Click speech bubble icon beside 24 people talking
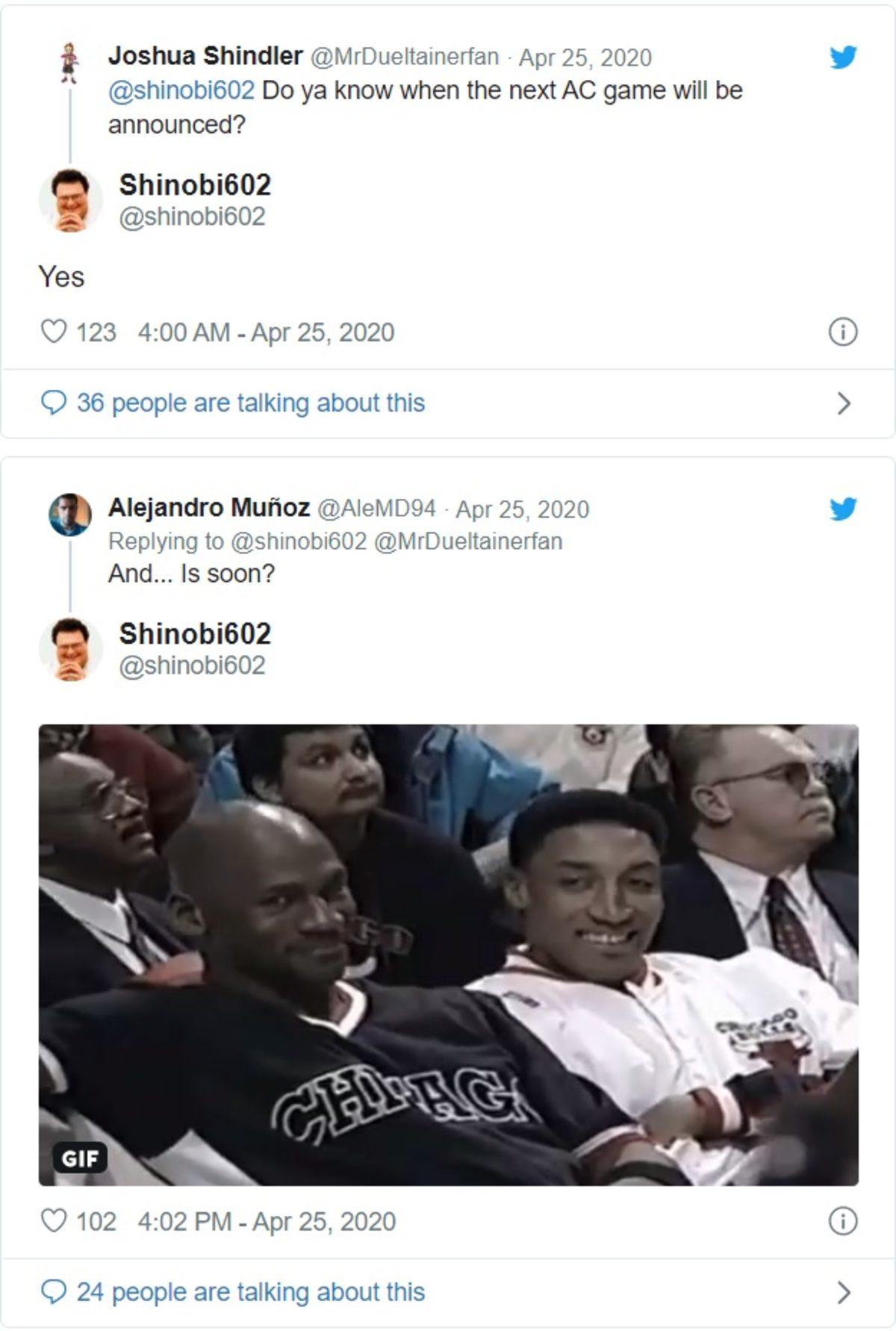This screenshot has width=896, height=1331. point(53,1292)
